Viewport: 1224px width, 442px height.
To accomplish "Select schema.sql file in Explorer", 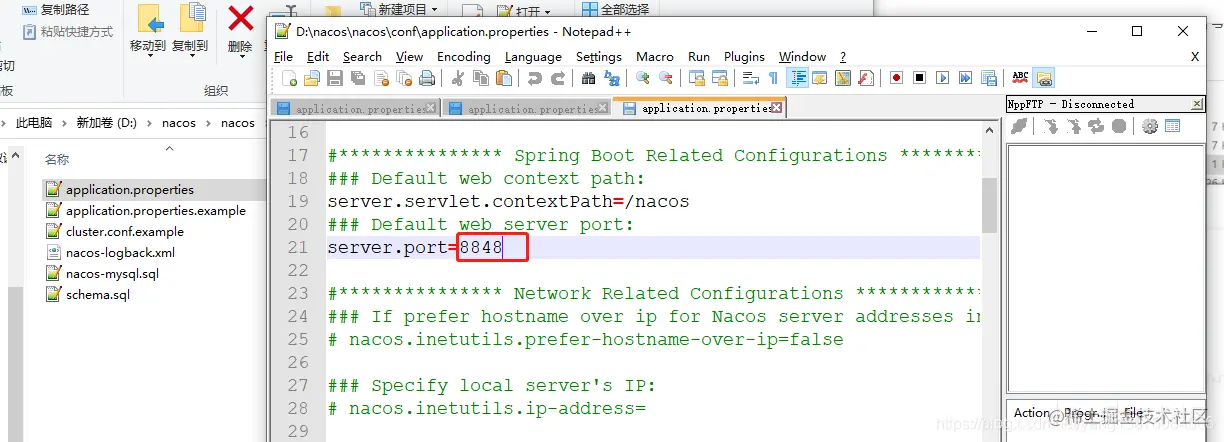I will [x=98, y=294].
